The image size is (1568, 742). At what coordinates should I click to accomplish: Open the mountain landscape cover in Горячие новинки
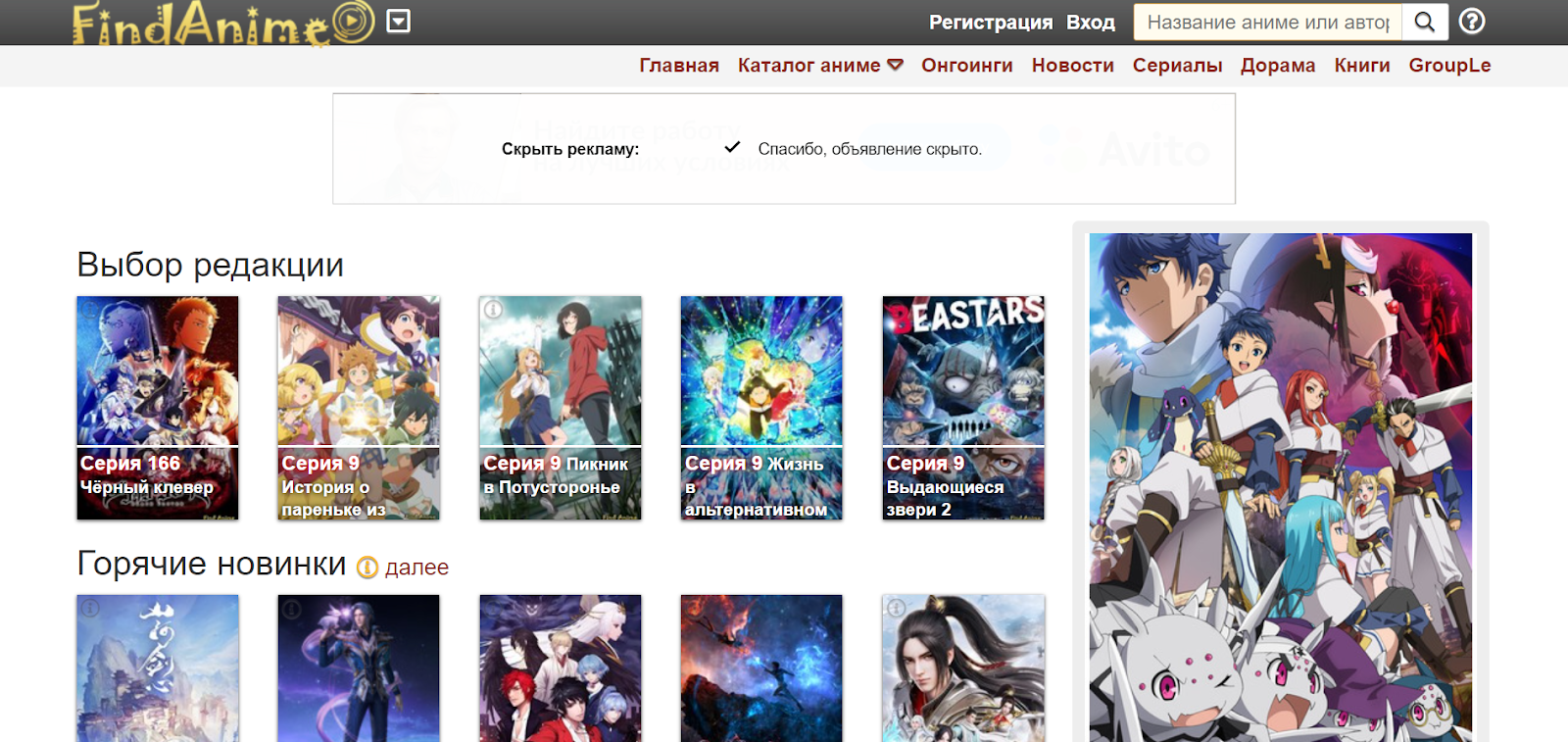(x=158, y=668)
